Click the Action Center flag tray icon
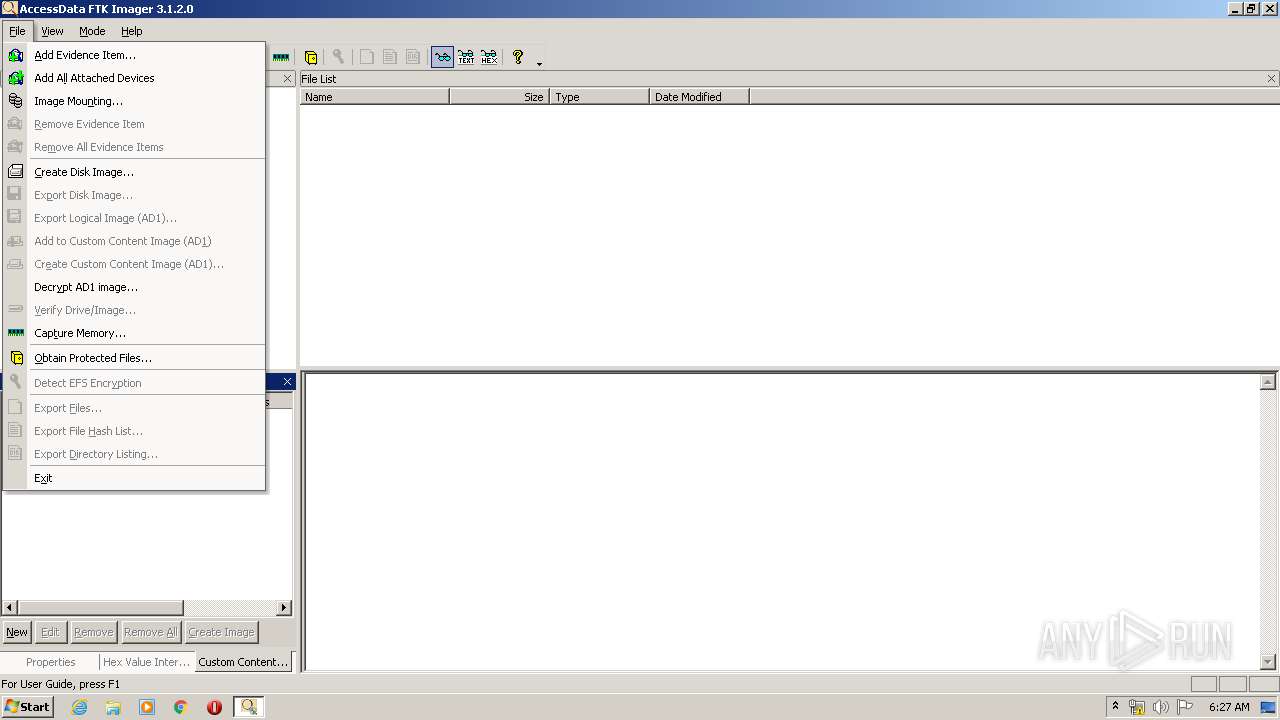The height and width of the screenshot is (720, 1280). tap(1185, 707)
